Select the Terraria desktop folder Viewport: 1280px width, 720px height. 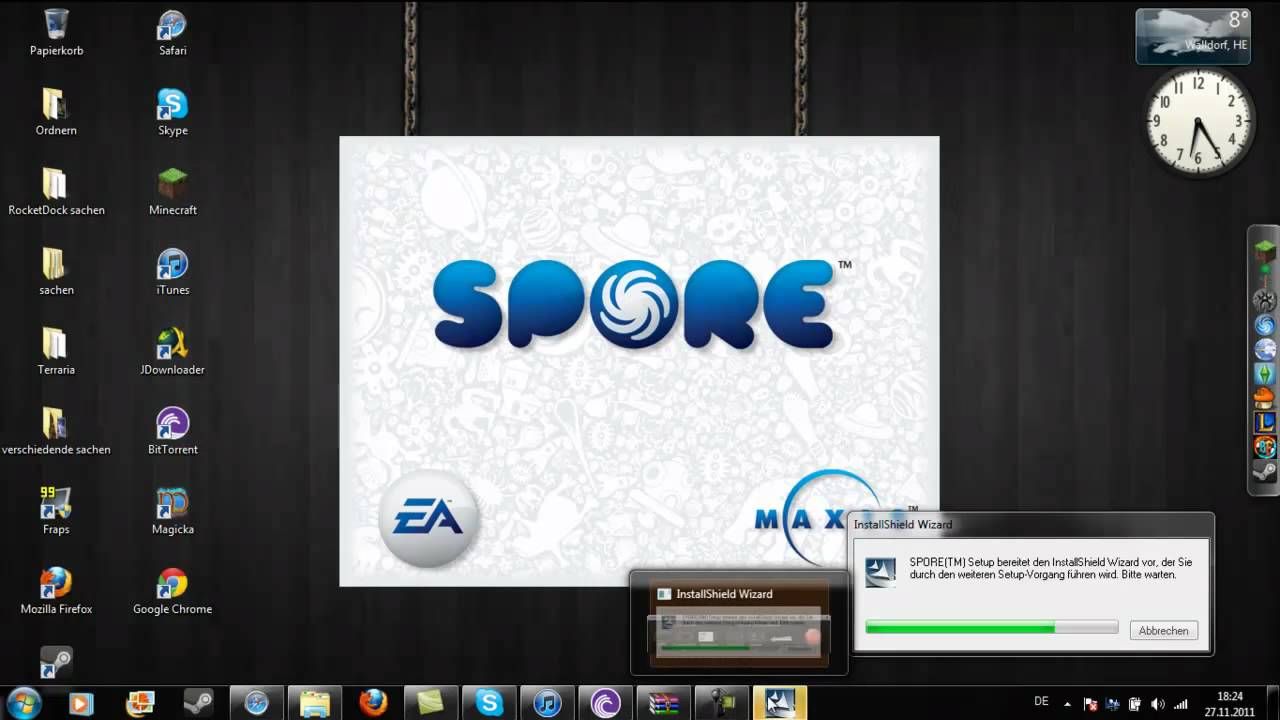click(56, 352)
